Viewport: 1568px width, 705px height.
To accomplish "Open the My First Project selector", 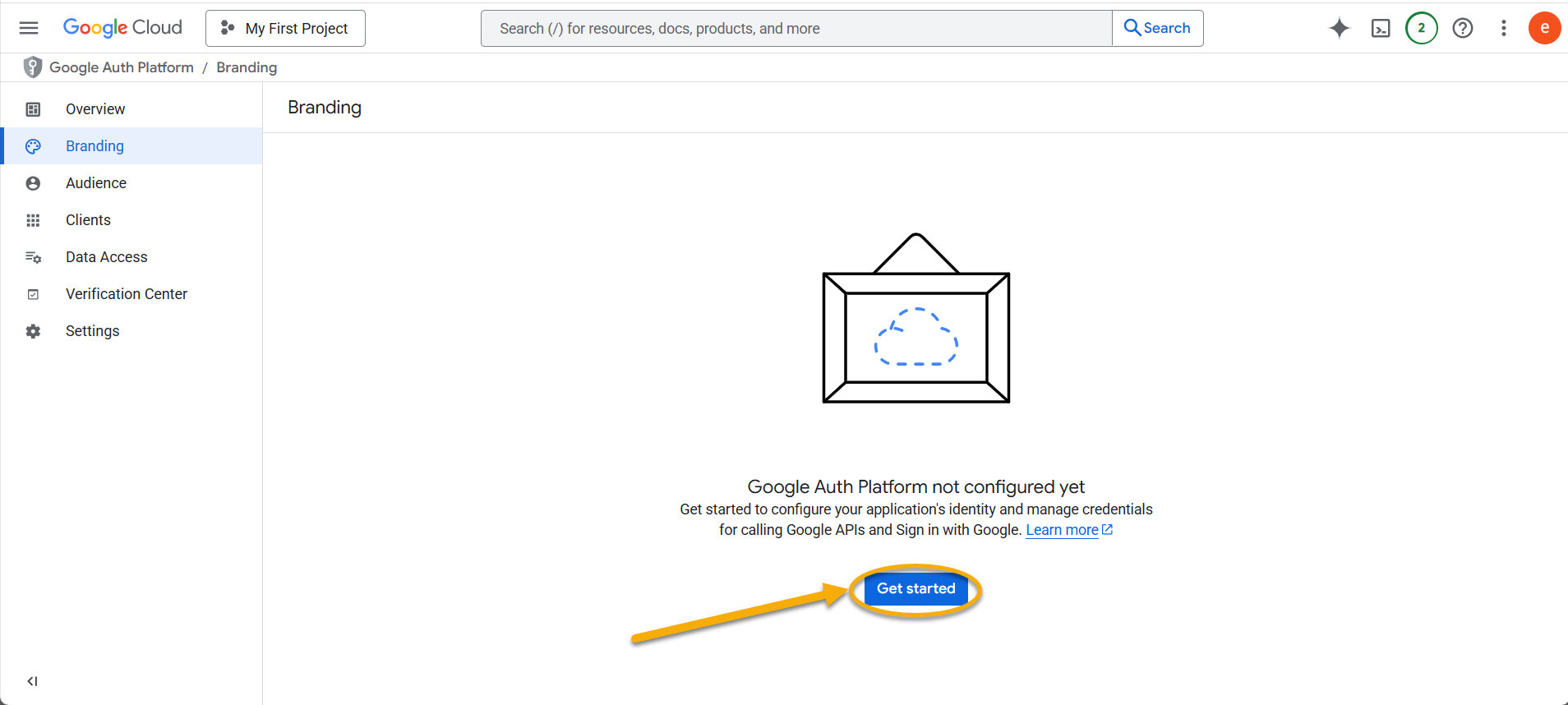I will 285,28.
